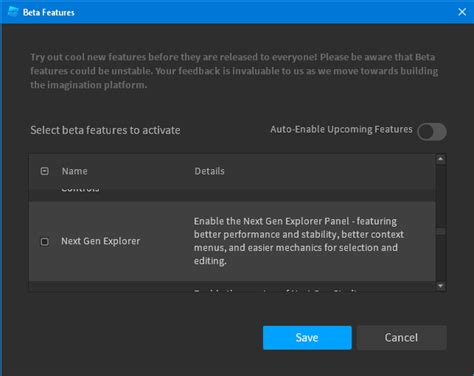
Task: Click the Next Gen Explorer description text
Action: coord(299,241)
